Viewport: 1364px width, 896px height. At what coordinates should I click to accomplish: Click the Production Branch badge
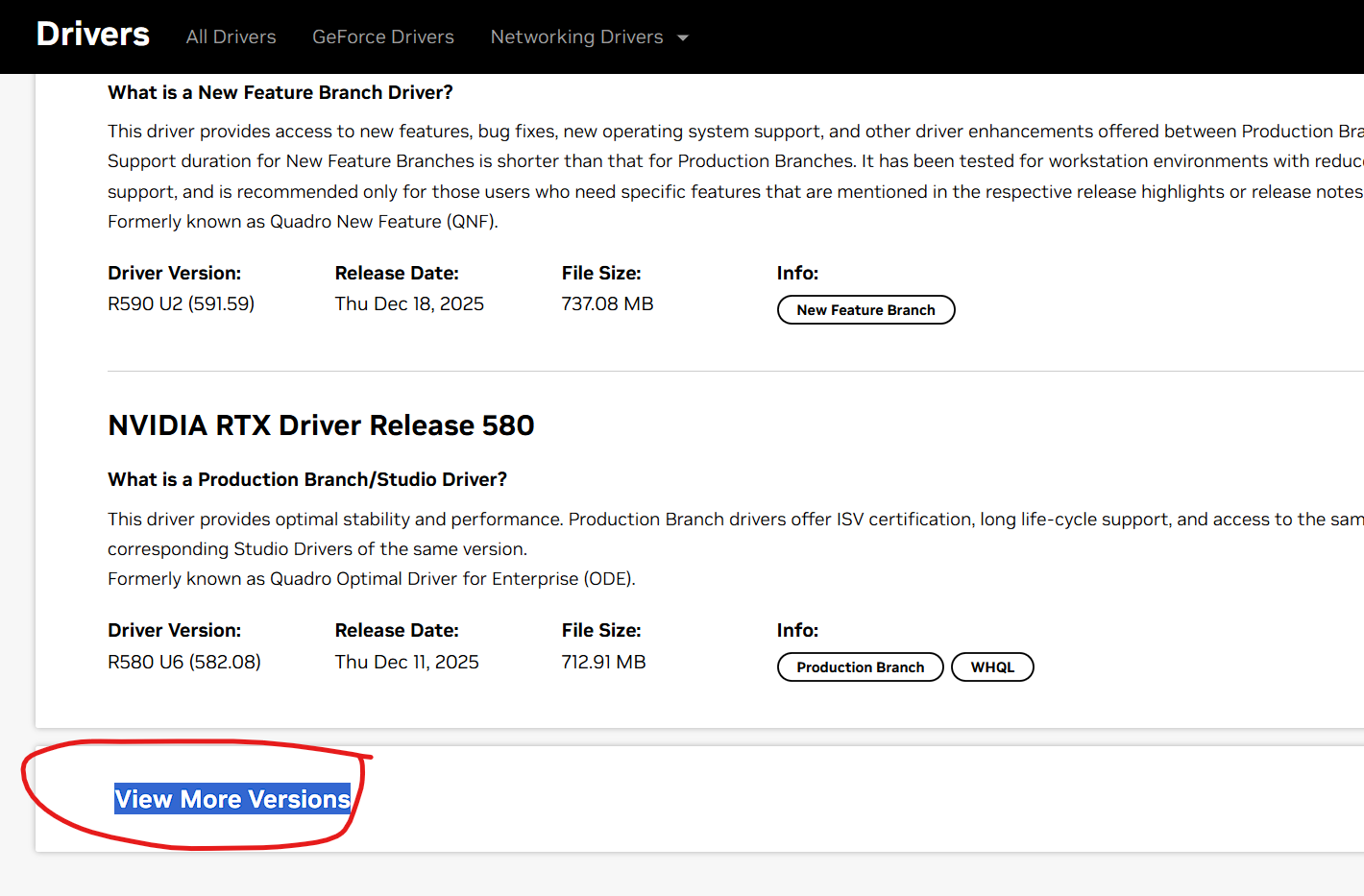pos(860,667)
